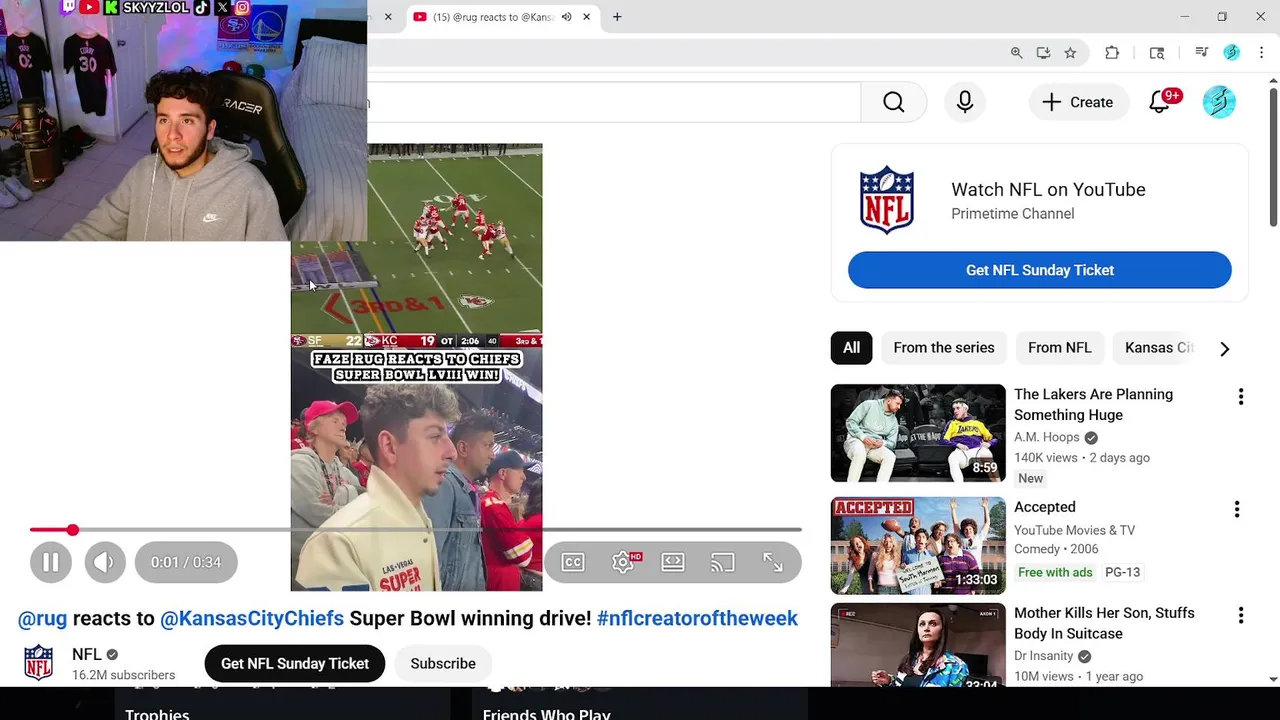Click the Watch NFL on YouTube heading

pos(1048,190)
